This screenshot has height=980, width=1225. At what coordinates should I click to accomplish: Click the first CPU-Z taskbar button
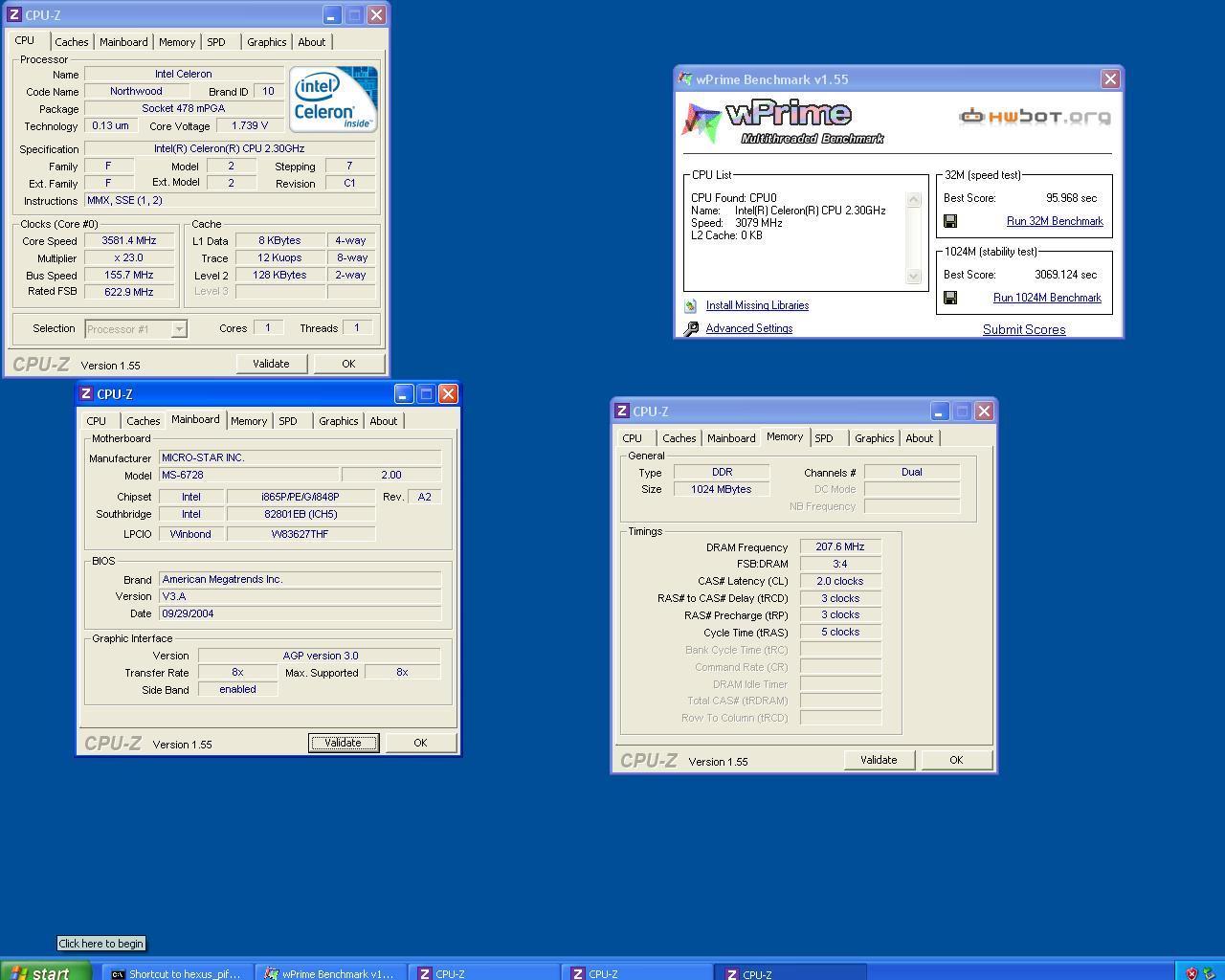click(485, 973)
